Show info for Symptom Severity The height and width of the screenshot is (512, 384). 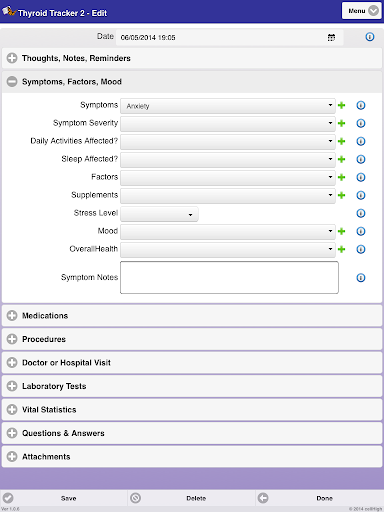[361, 123]
